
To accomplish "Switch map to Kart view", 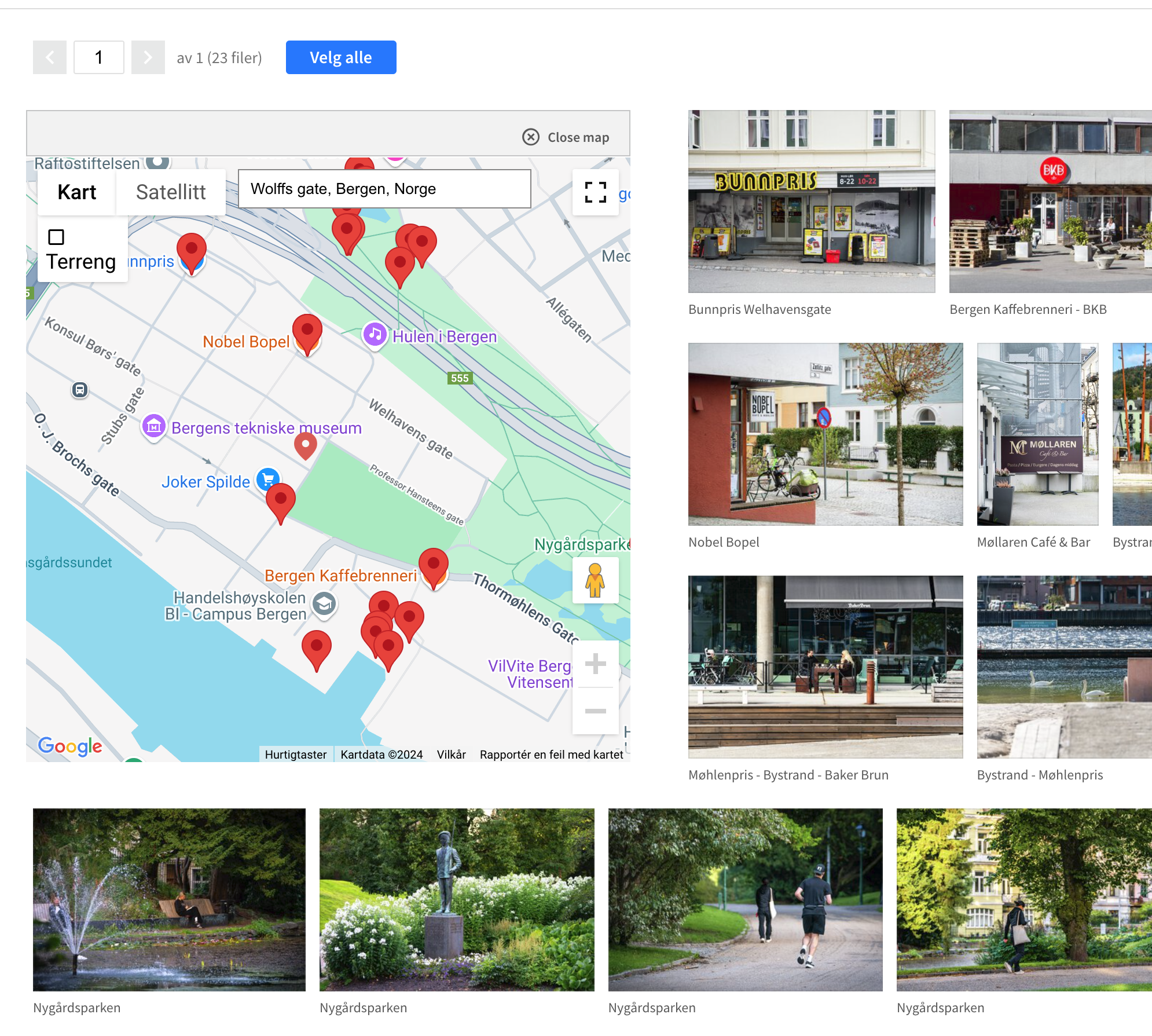I will pyautogui.click(x=77, y=192).
